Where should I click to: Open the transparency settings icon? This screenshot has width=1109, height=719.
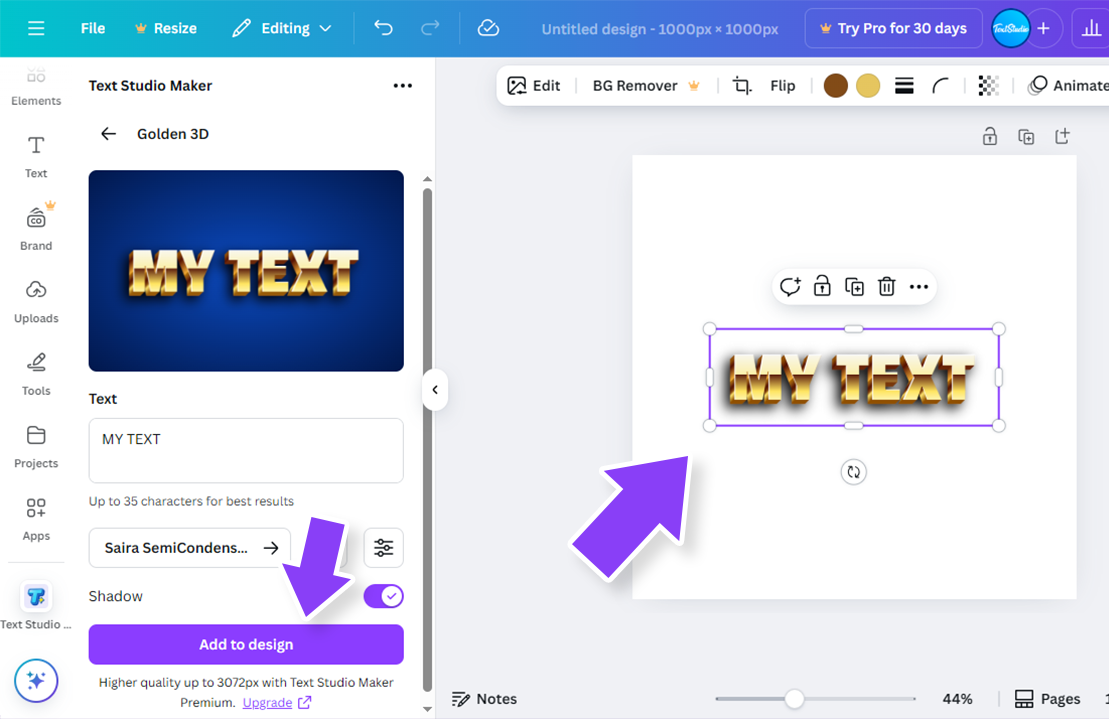tap(988, 85)
